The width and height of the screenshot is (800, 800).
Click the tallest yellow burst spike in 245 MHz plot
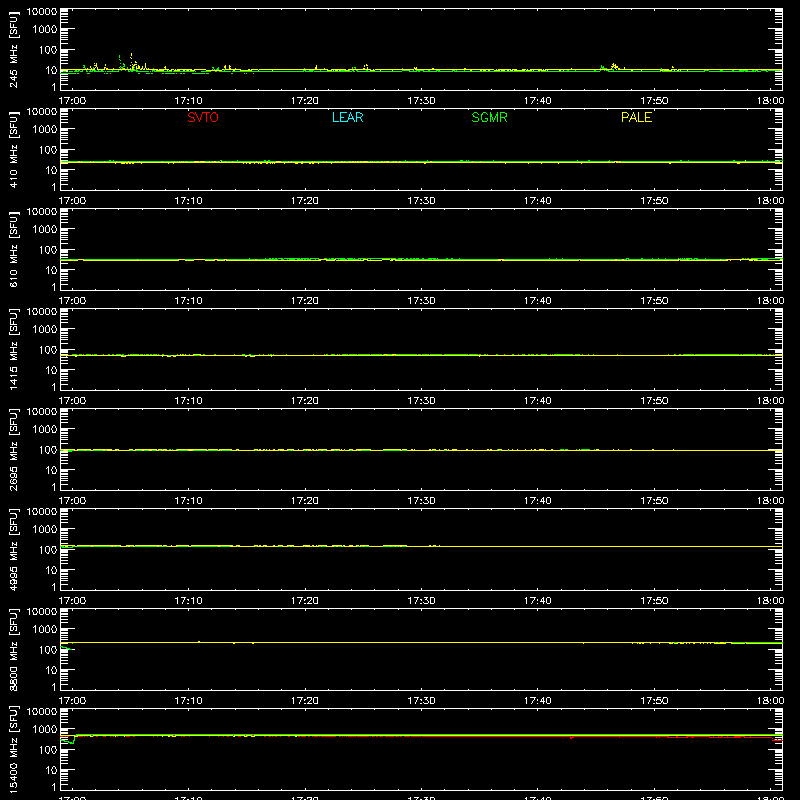132,60
